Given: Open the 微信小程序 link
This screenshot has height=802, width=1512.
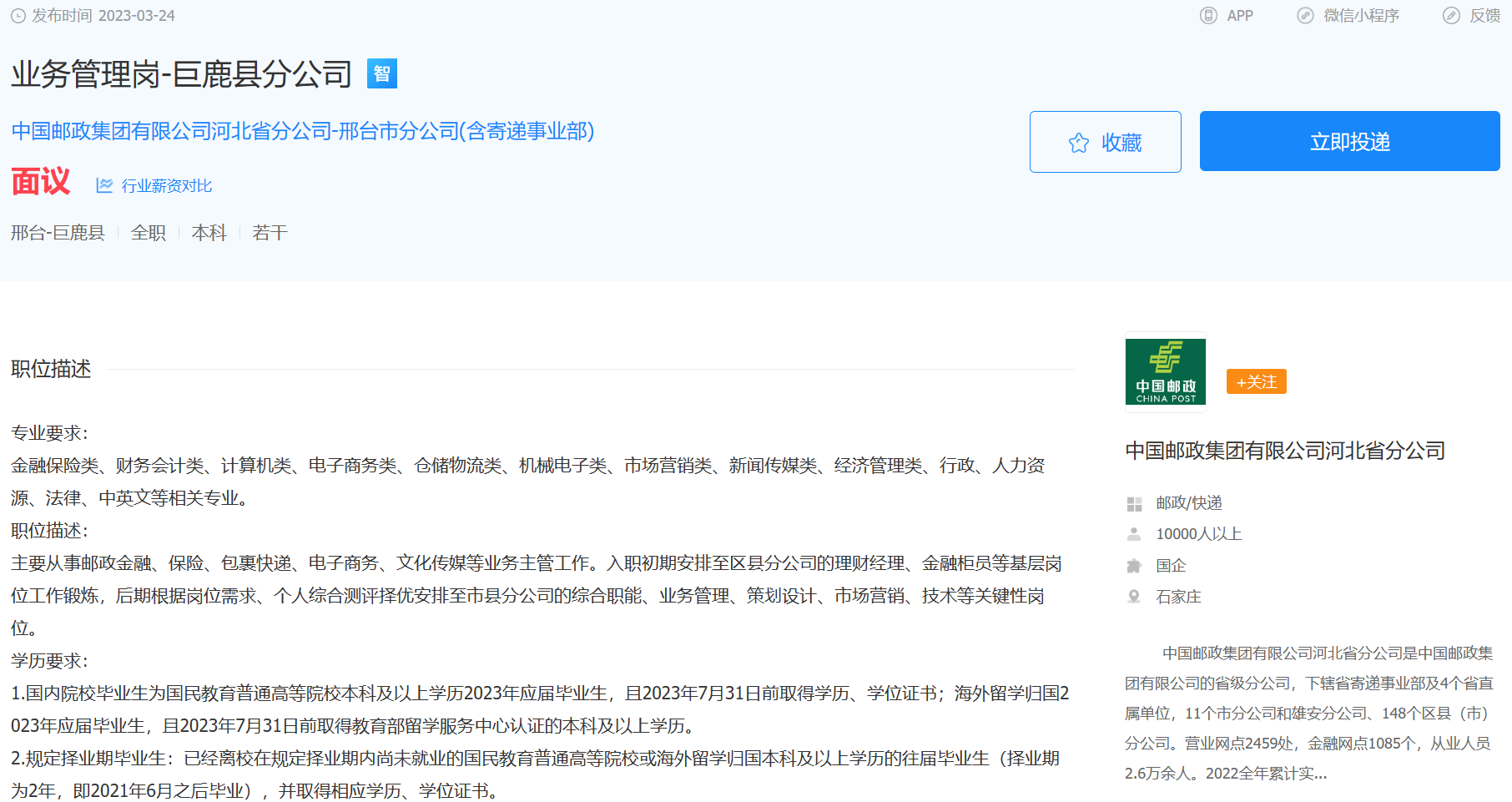Looking at the screenshot, I should pyautogui.click(x=1362, y=16).
